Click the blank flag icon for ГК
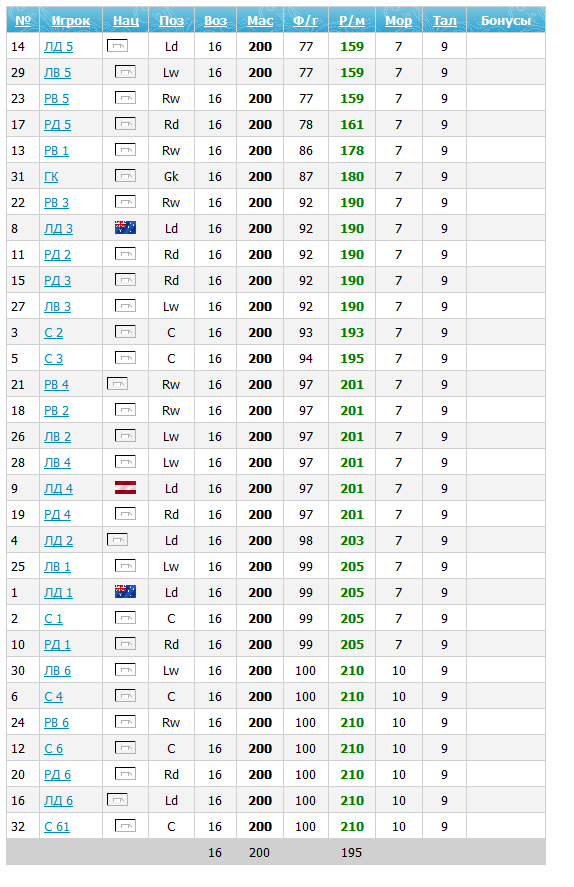The height and width of the screenshot is (887, 574). 125,176
